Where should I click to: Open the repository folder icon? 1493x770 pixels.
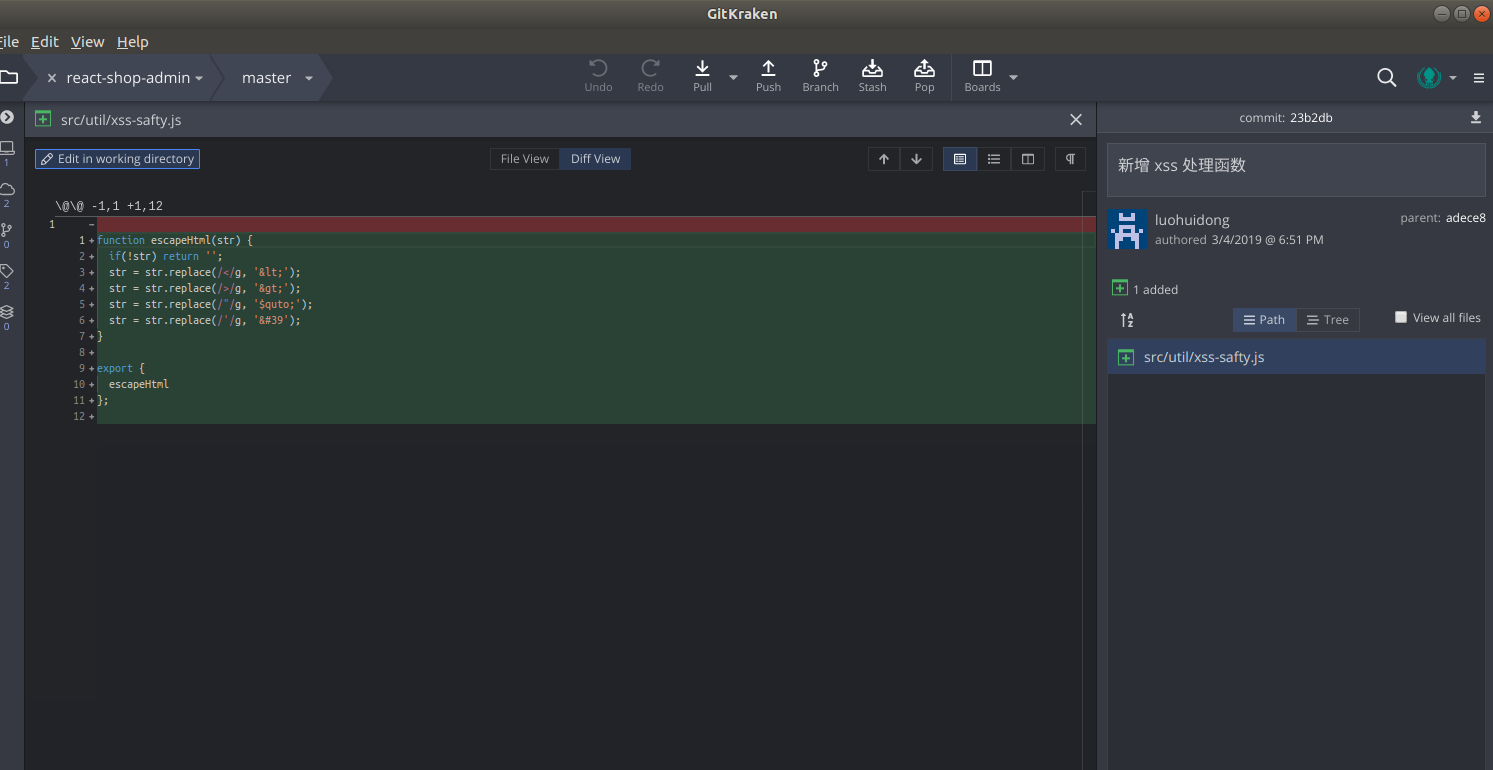point(8,77)
